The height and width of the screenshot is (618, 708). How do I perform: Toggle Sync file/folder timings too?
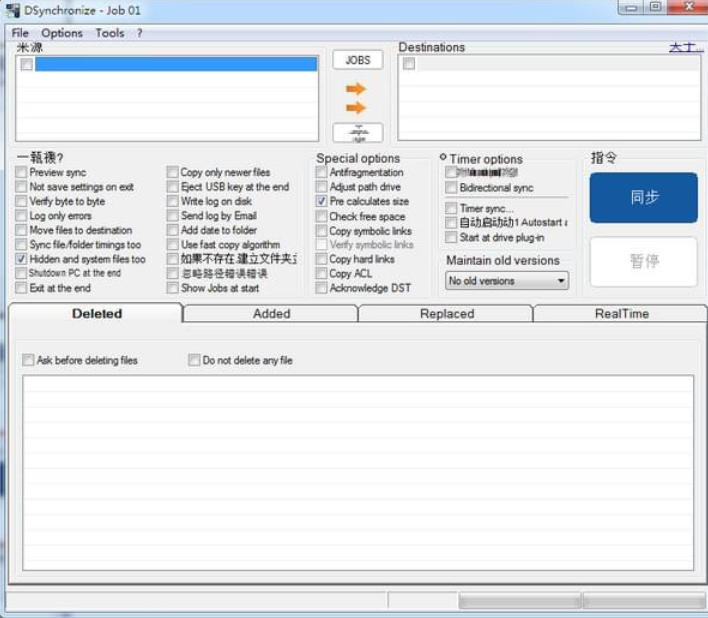pyautogui.click(x=21, y=244)
